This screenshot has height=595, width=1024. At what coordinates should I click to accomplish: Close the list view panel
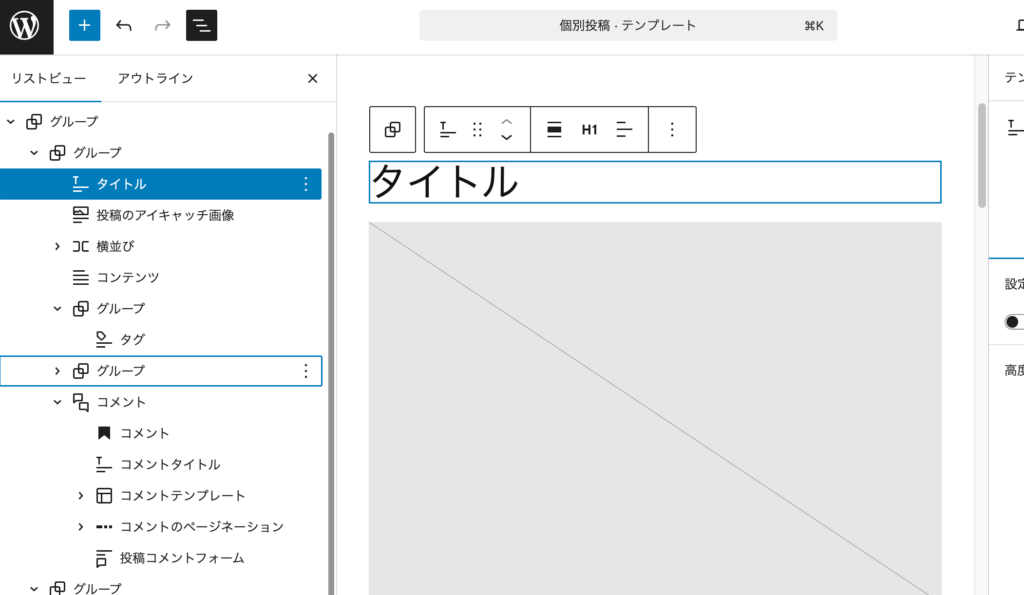coord(312,78)
